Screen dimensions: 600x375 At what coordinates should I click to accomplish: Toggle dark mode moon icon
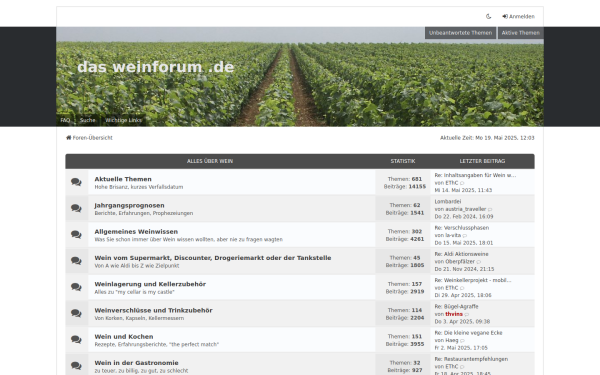coord(488,16)
